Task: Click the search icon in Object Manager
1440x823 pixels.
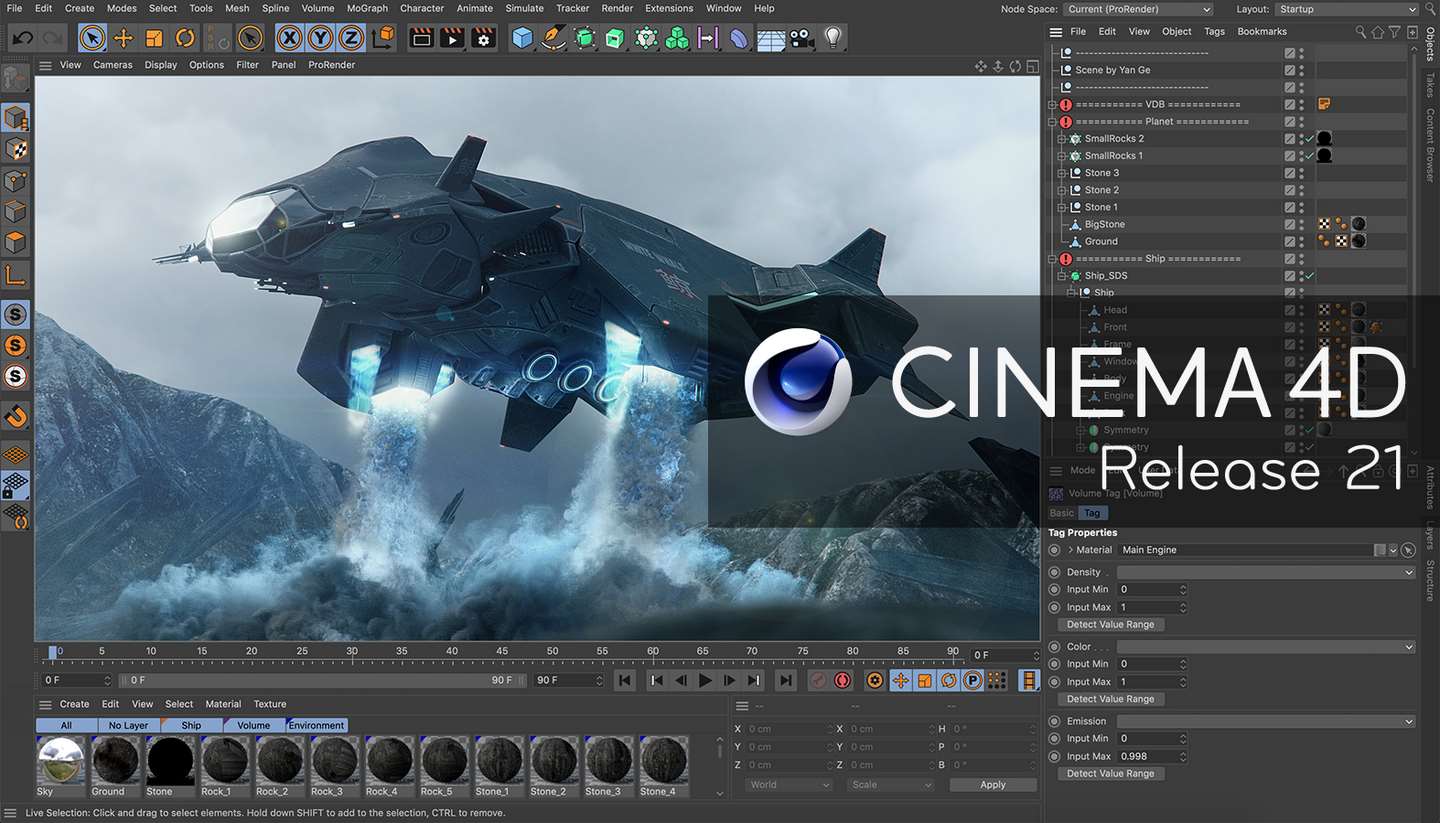Action: 1361,32
